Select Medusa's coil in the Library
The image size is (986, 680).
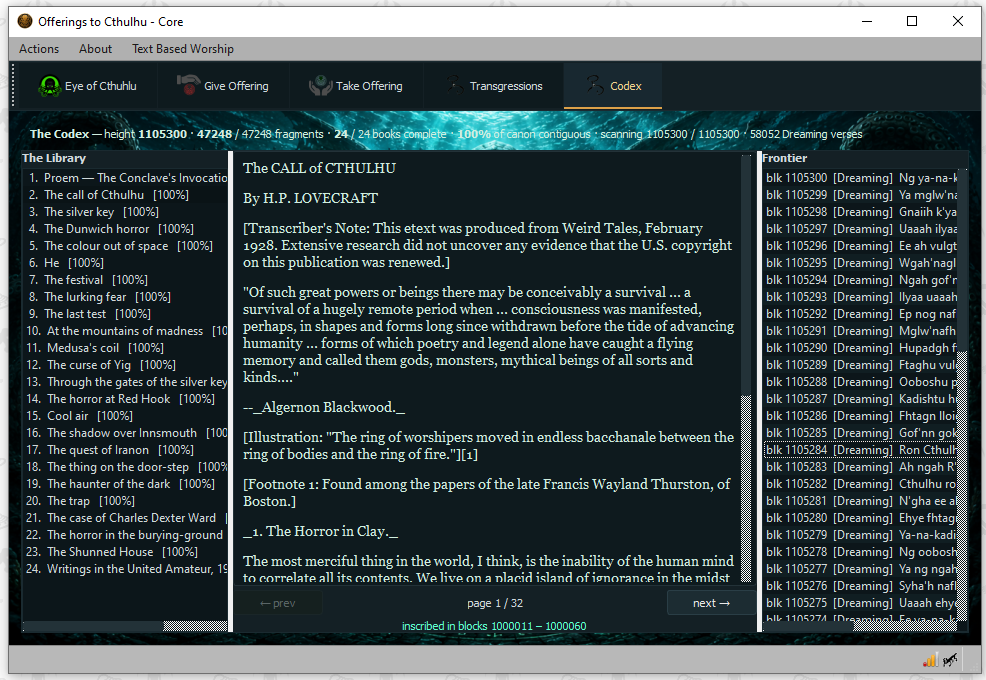[x=126, y=348]
